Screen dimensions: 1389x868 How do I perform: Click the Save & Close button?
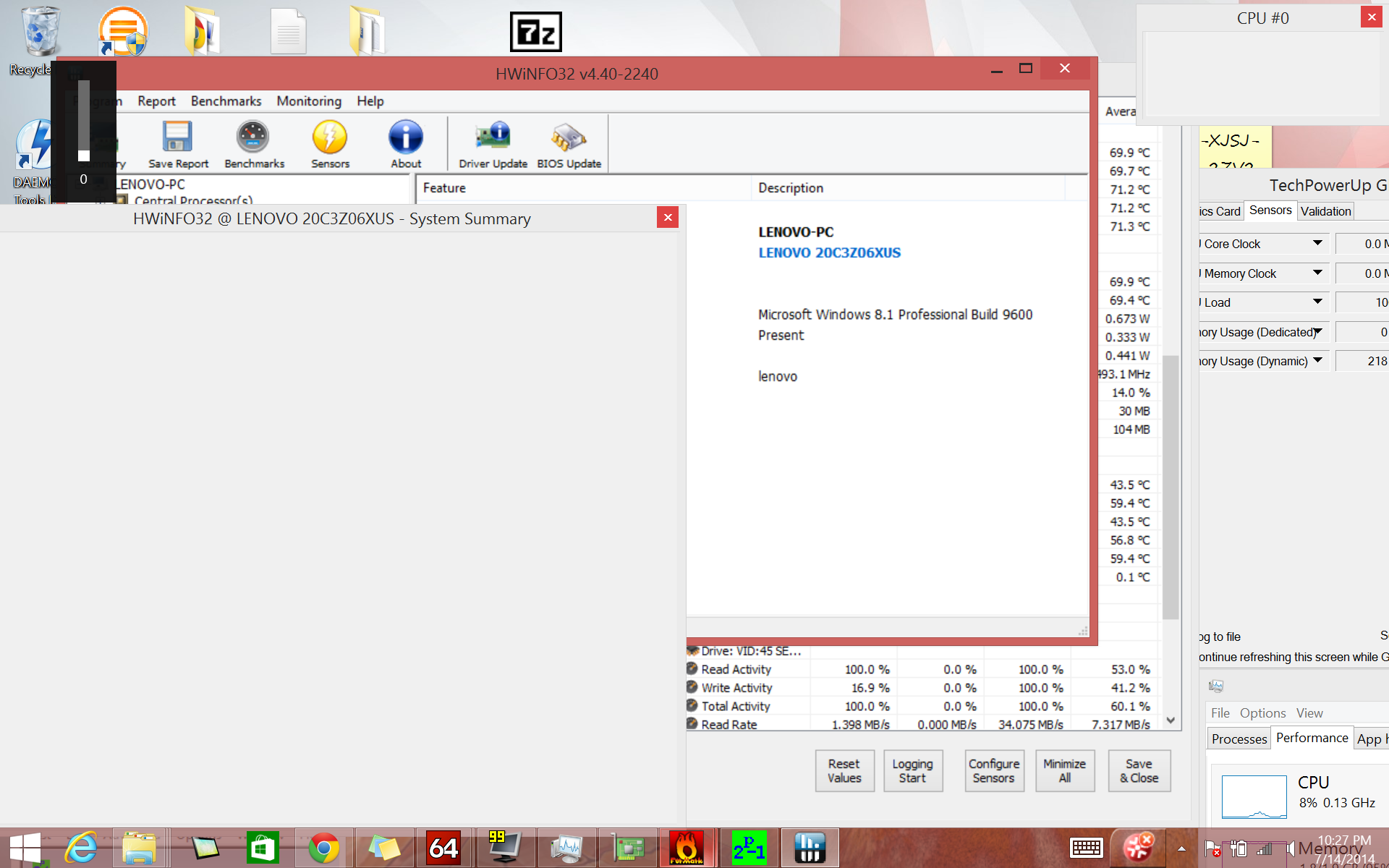pos(1139,771)
